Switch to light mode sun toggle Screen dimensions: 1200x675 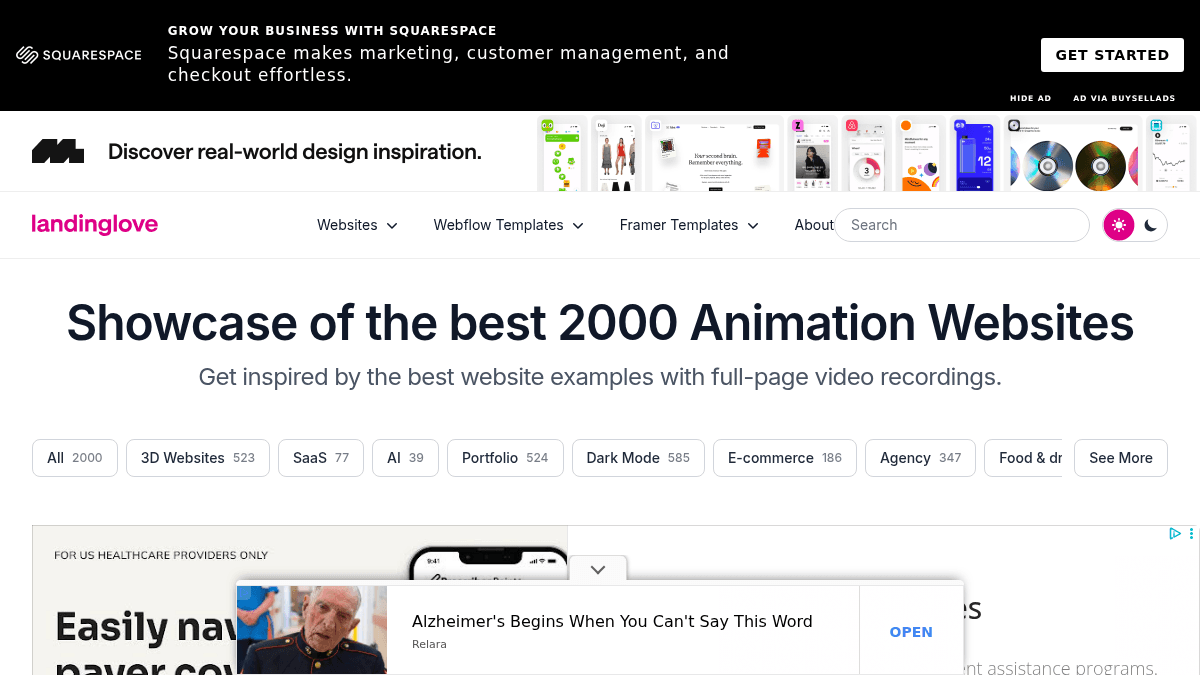click(x=1119, y=225)
